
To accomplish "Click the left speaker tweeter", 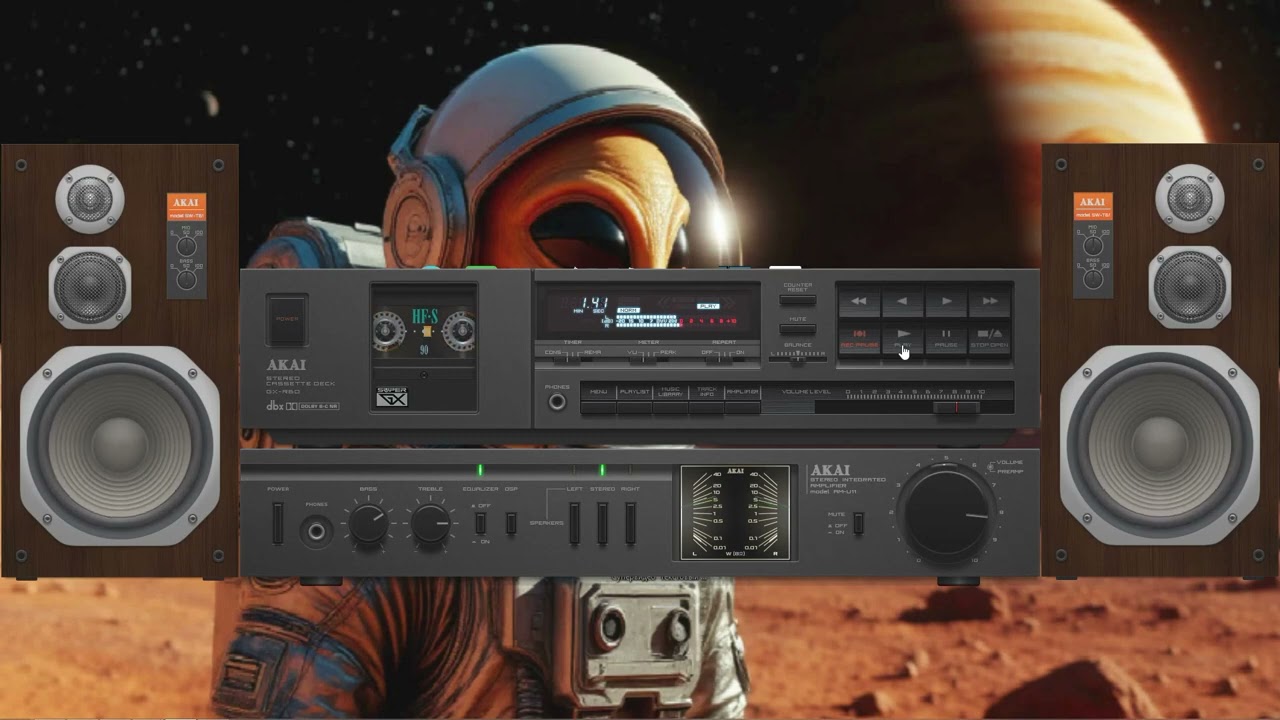I will (90, 198).
